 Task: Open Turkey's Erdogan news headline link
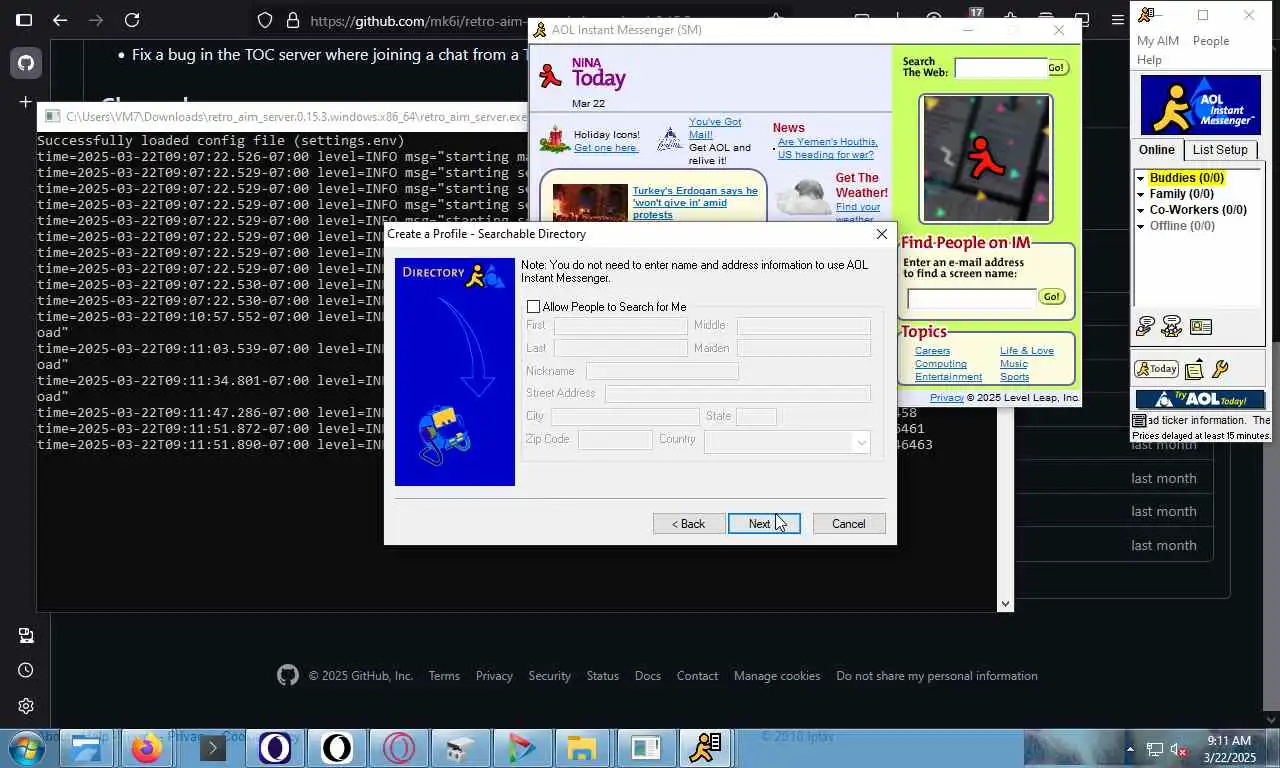pos(695,203)
